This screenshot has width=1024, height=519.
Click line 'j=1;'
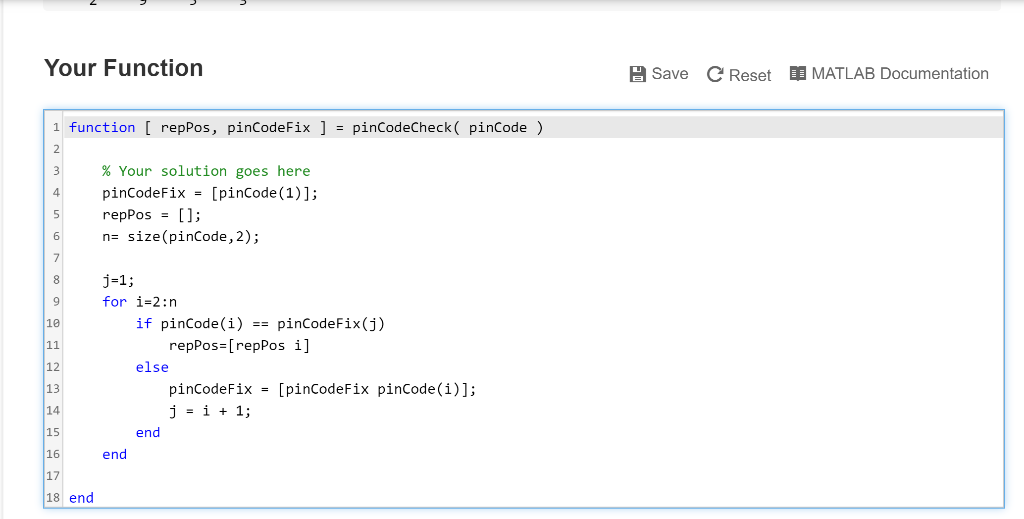118,280
